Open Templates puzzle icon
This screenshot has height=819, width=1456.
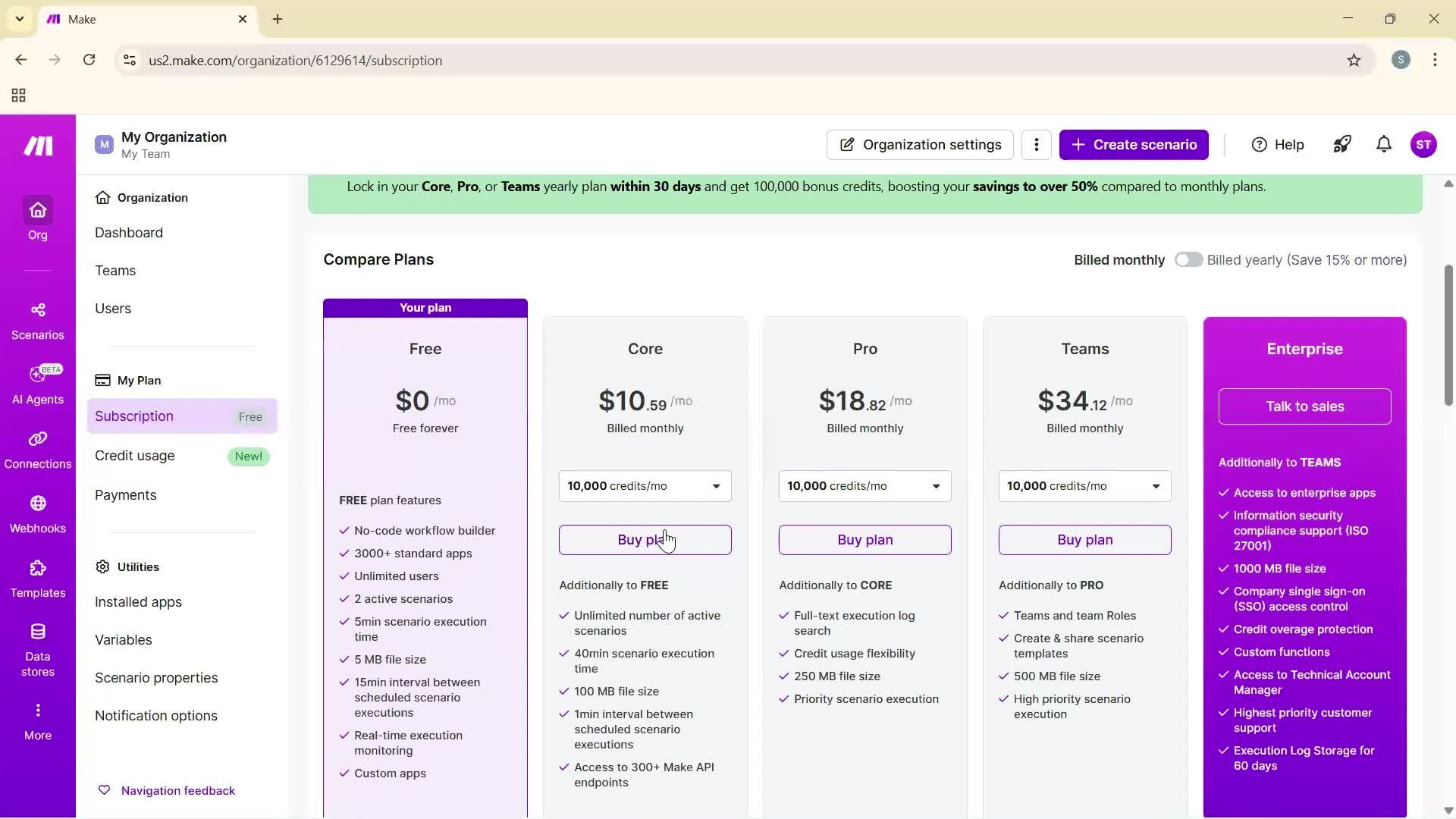click(38, 579)
